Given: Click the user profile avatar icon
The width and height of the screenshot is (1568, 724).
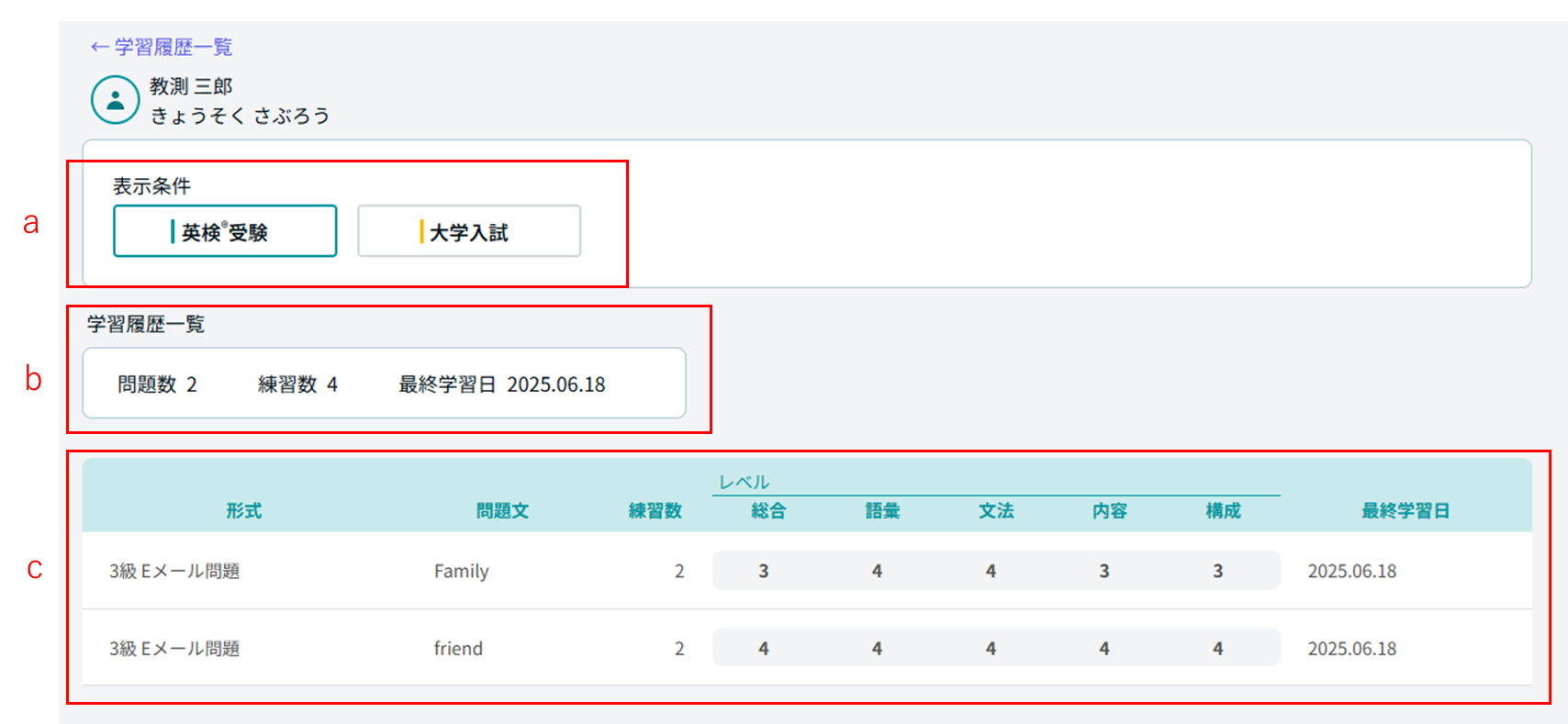Looking at the screenshot, I should [x=116, y=100].
